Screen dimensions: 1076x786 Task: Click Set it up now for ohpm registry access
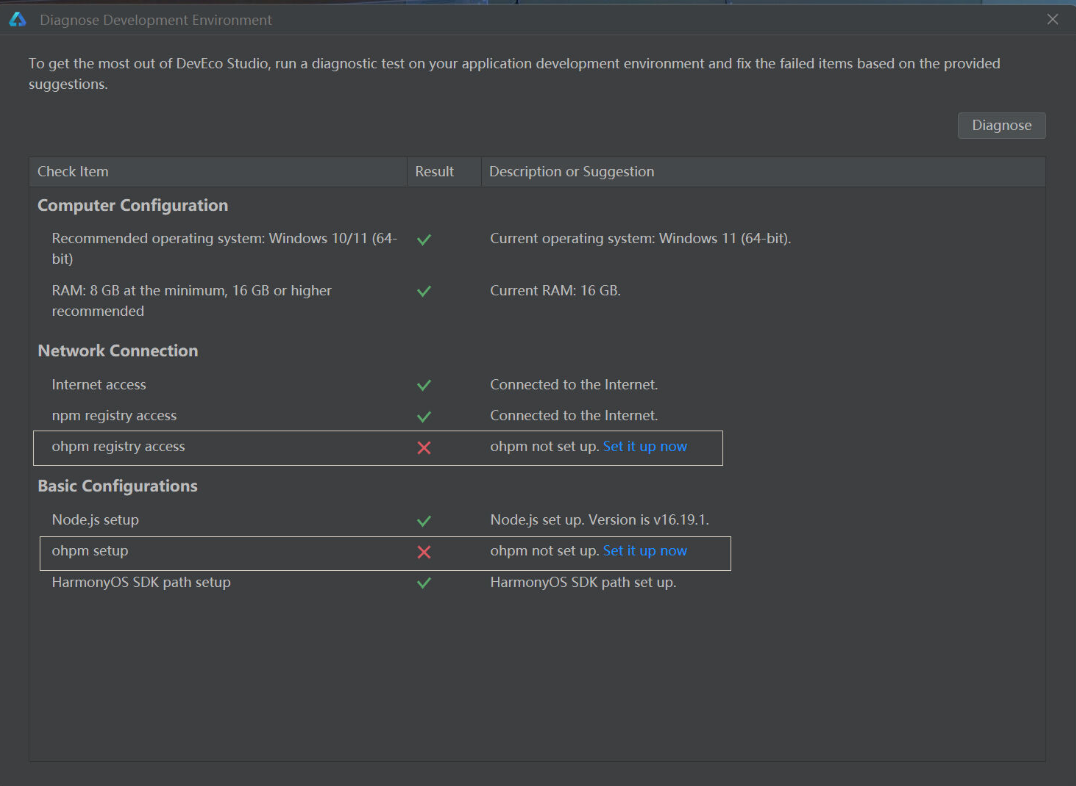(x=644, y=446)
